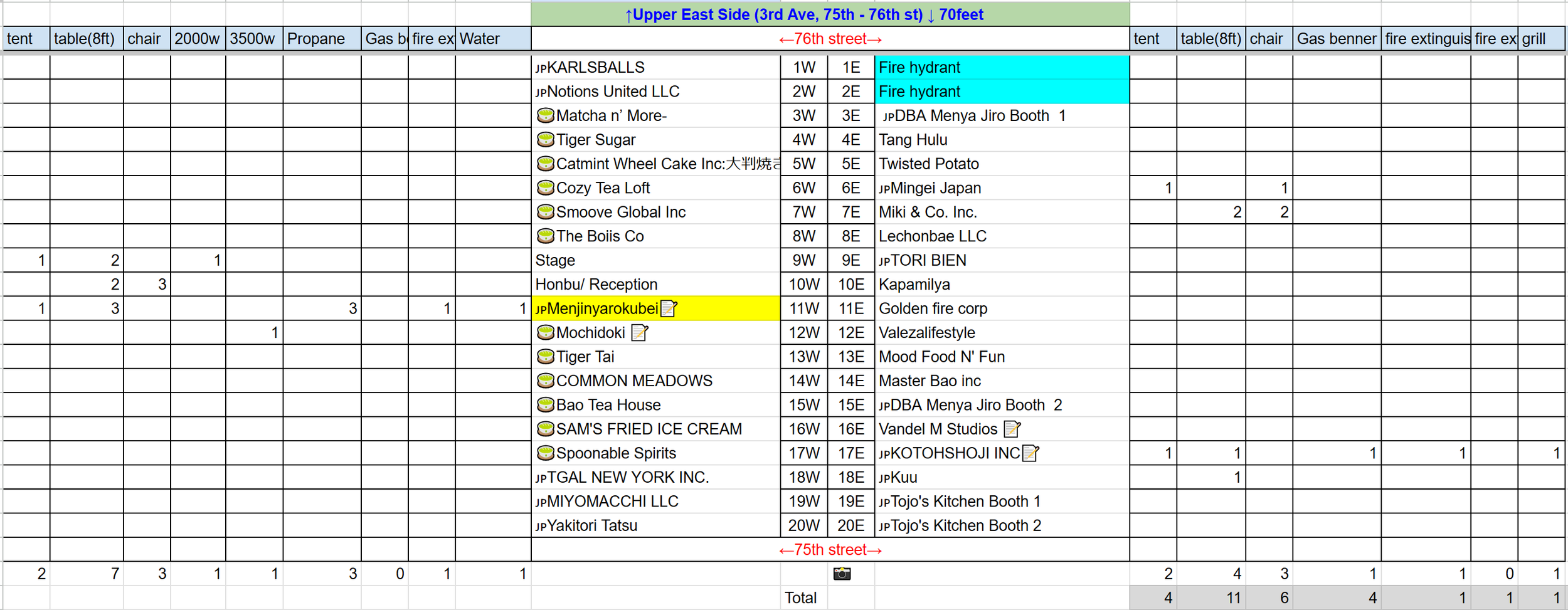Click the tea cup icon for SAM'S FRIED ICE CREAM
Viewport: 1568px width, 610px height.
[x=546, y=429]
